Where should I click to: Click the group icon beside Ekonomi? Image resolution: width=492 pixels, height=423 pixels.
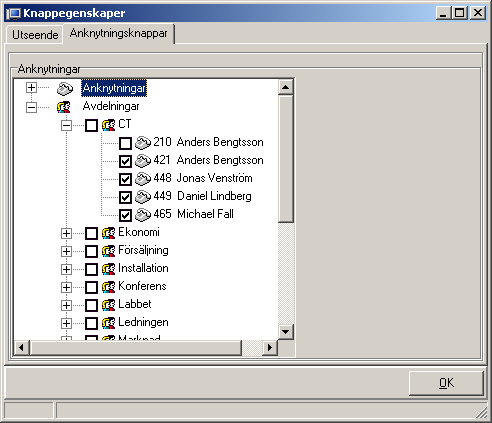109,233
